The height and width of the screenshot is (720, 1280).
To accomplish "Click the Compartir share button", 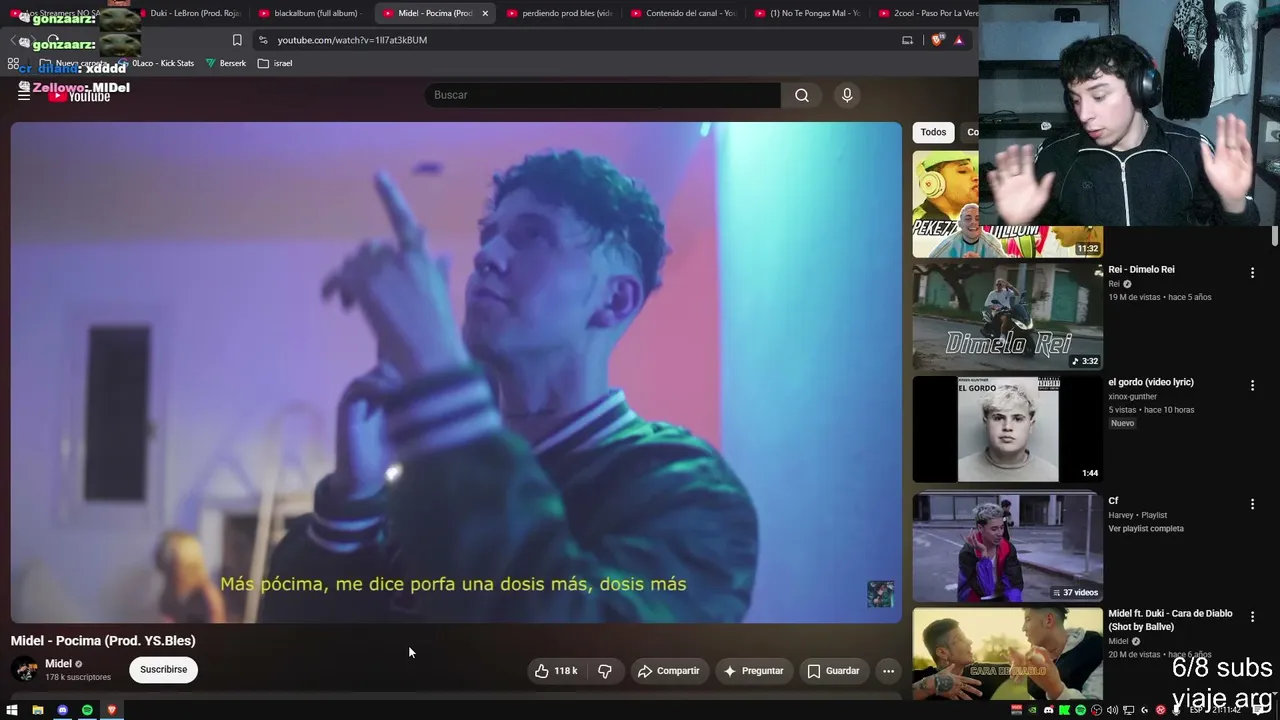I will tap(669, 671).
